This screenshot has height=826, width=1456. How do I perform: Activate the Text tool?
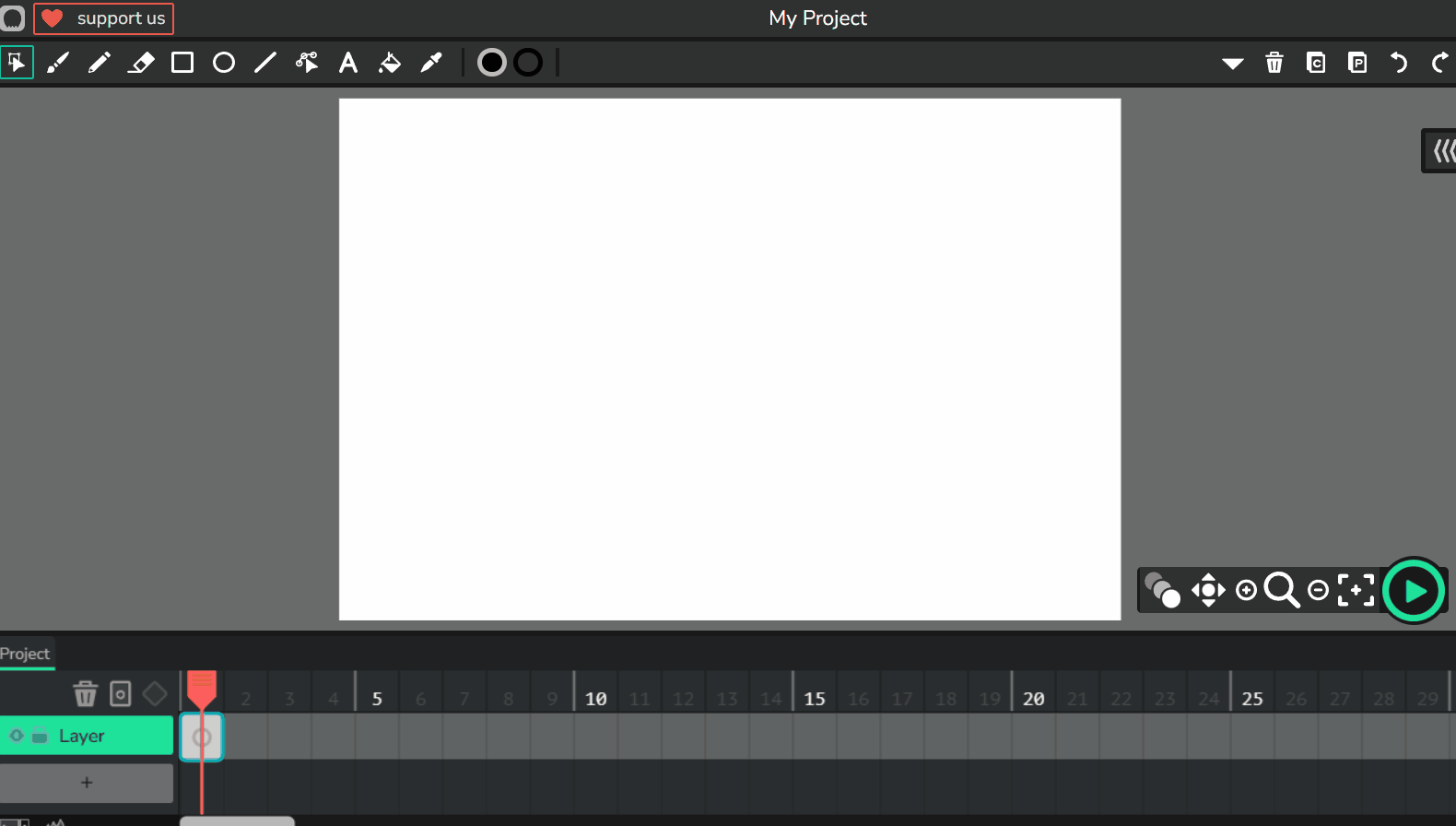click(348, 63)
